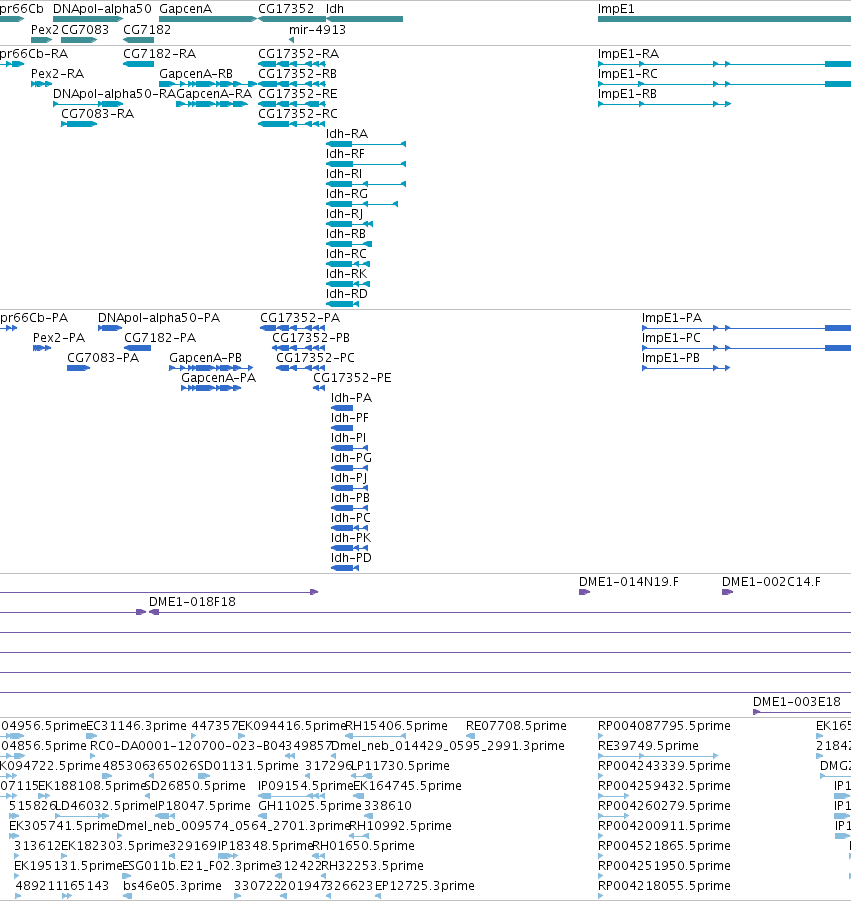Select transcript Idh-RD
Viewport: 851px width, 901px height.
(346, 294)
